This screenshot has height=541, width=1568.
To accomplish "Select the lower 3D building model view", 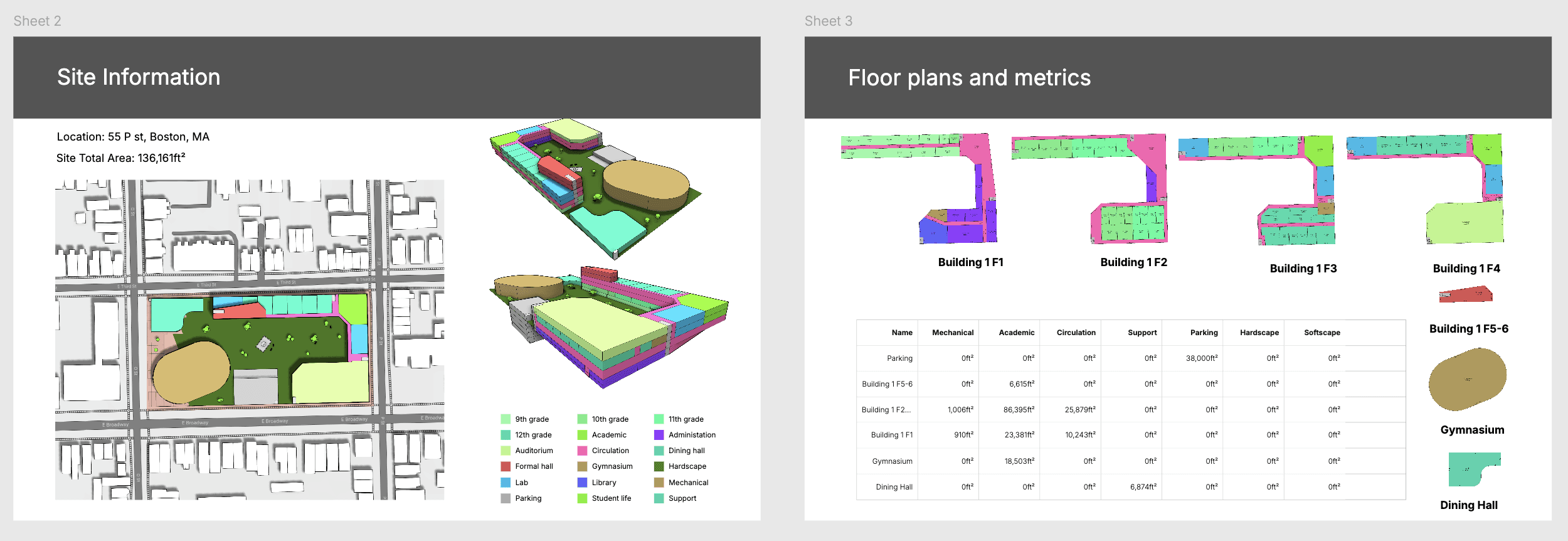I will pyautogui.click(x=608, y=326).
